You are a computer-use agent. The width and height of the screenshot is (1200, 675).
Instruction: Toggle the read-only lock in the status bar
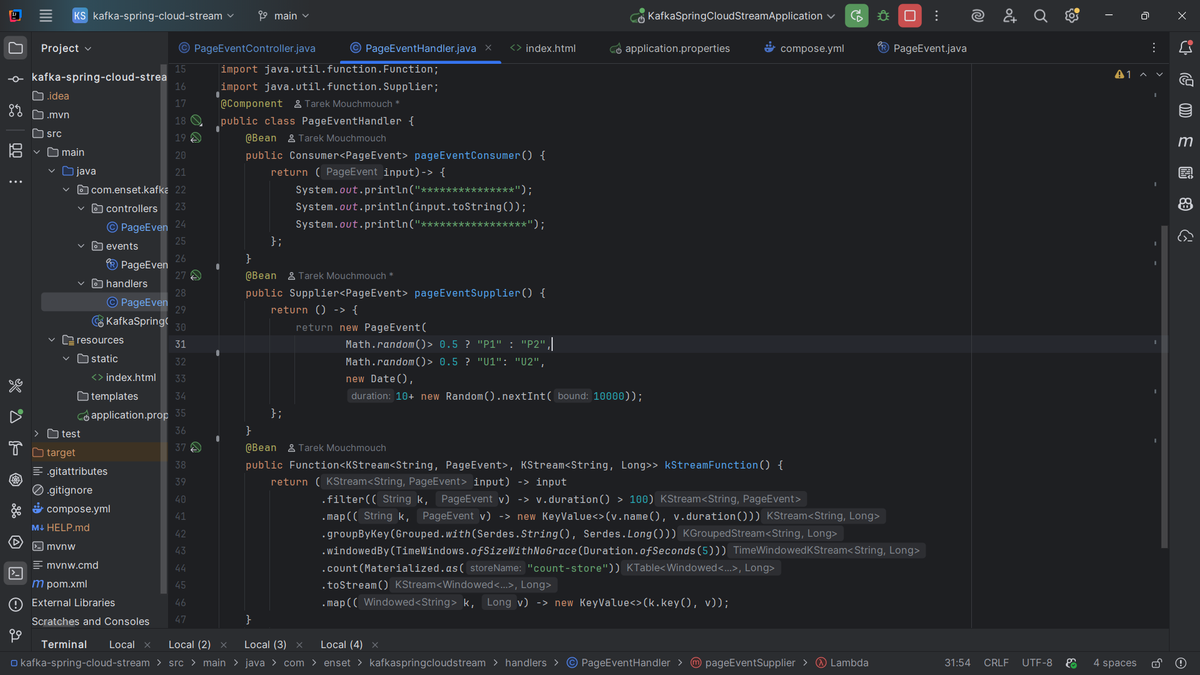point(1156,662)
